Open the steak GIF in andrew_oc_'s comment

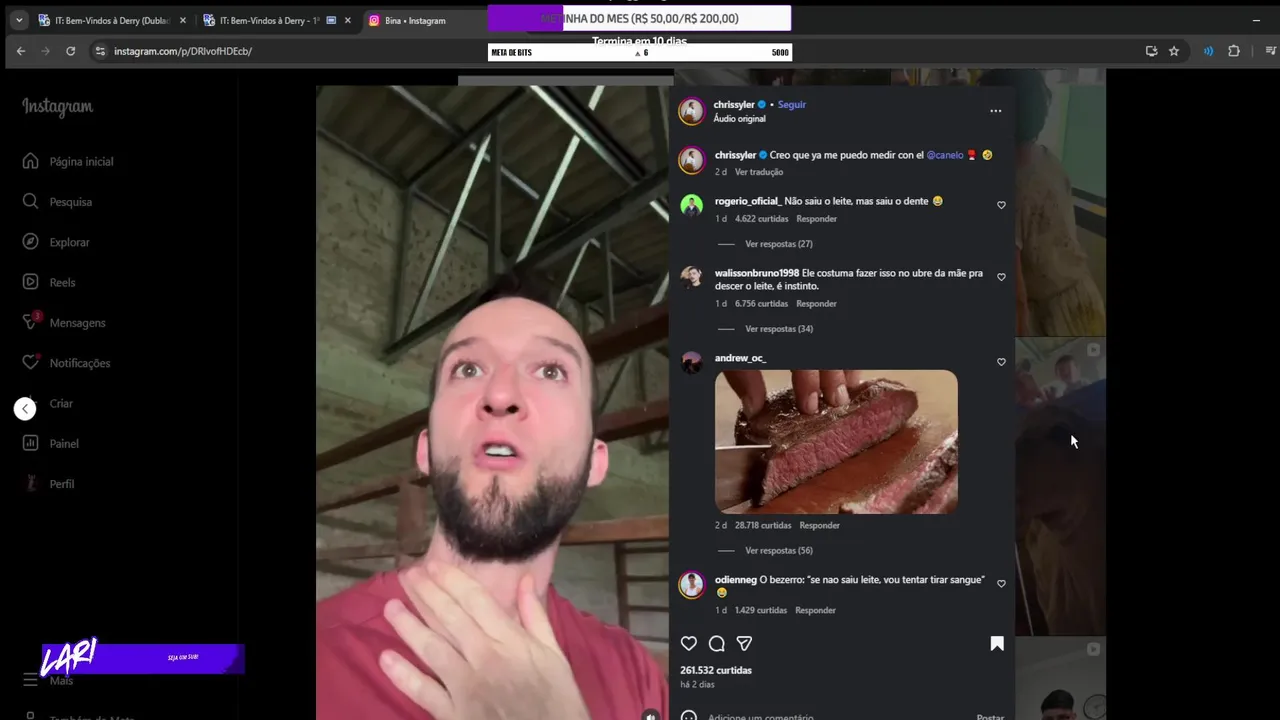836,442
